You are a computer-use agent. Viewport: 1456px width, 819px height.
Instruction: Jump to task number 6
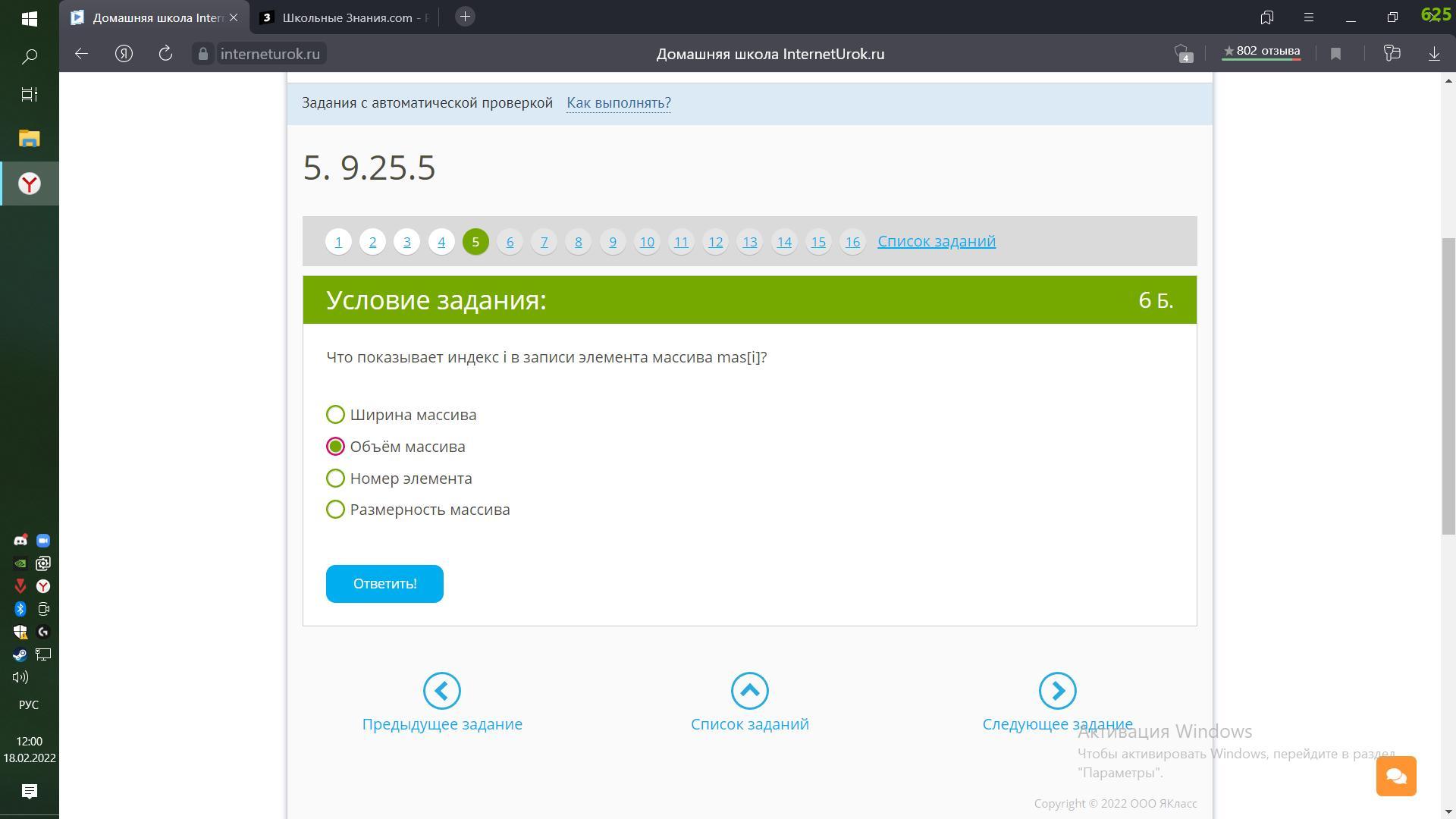point(510,242)
